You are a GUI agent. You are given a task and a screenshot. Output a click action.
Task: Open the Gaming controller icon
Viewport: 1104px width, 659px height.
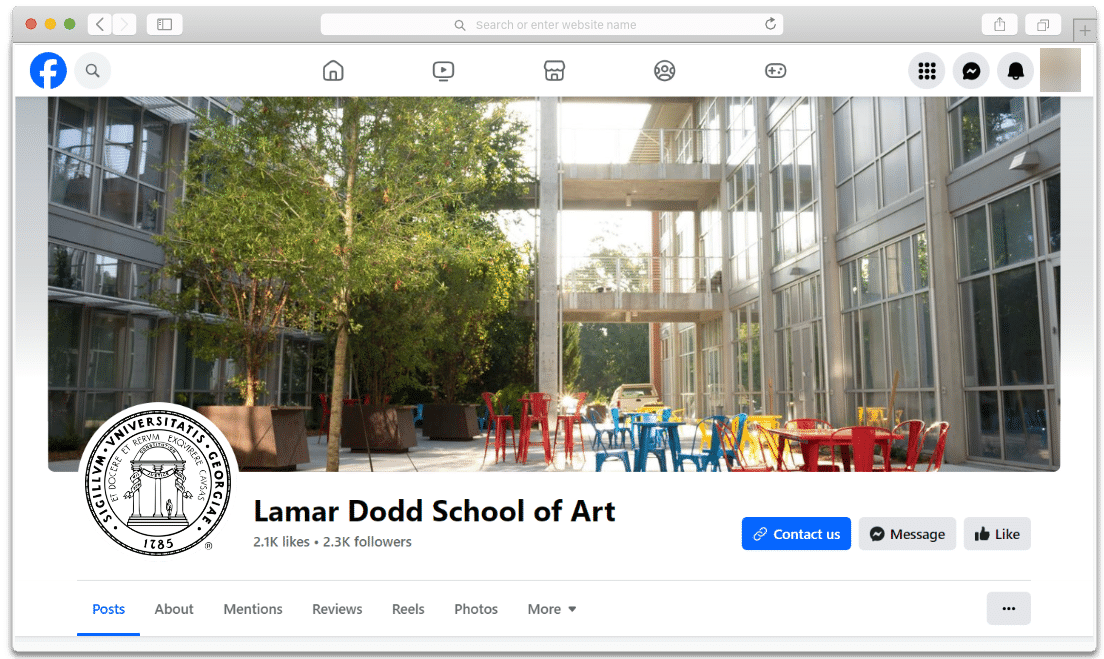tap(775, 70)
